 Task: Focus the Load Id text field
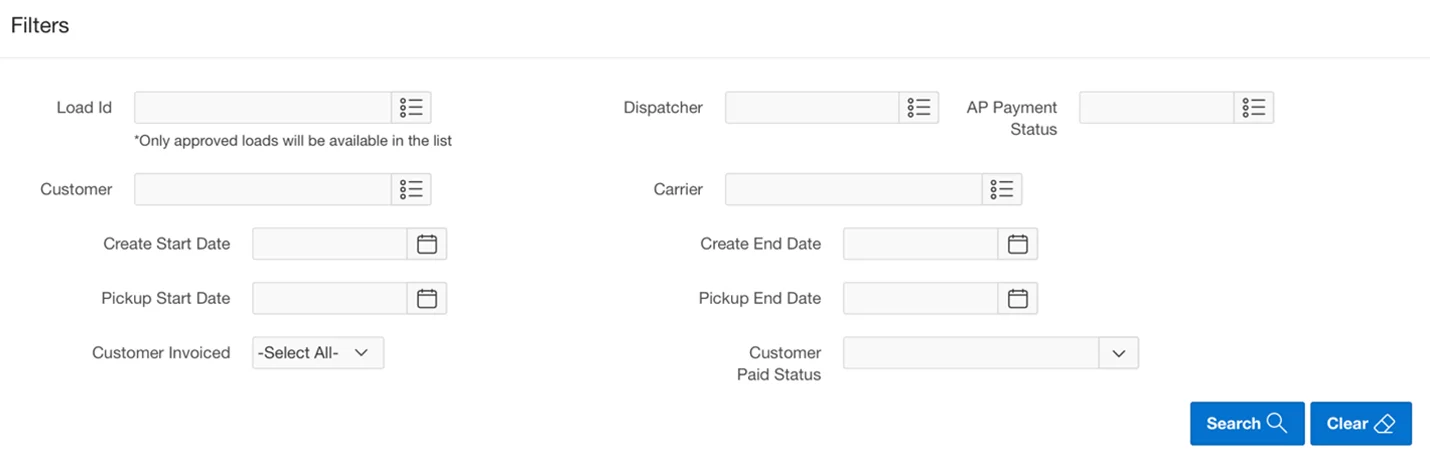click(262, 108)
